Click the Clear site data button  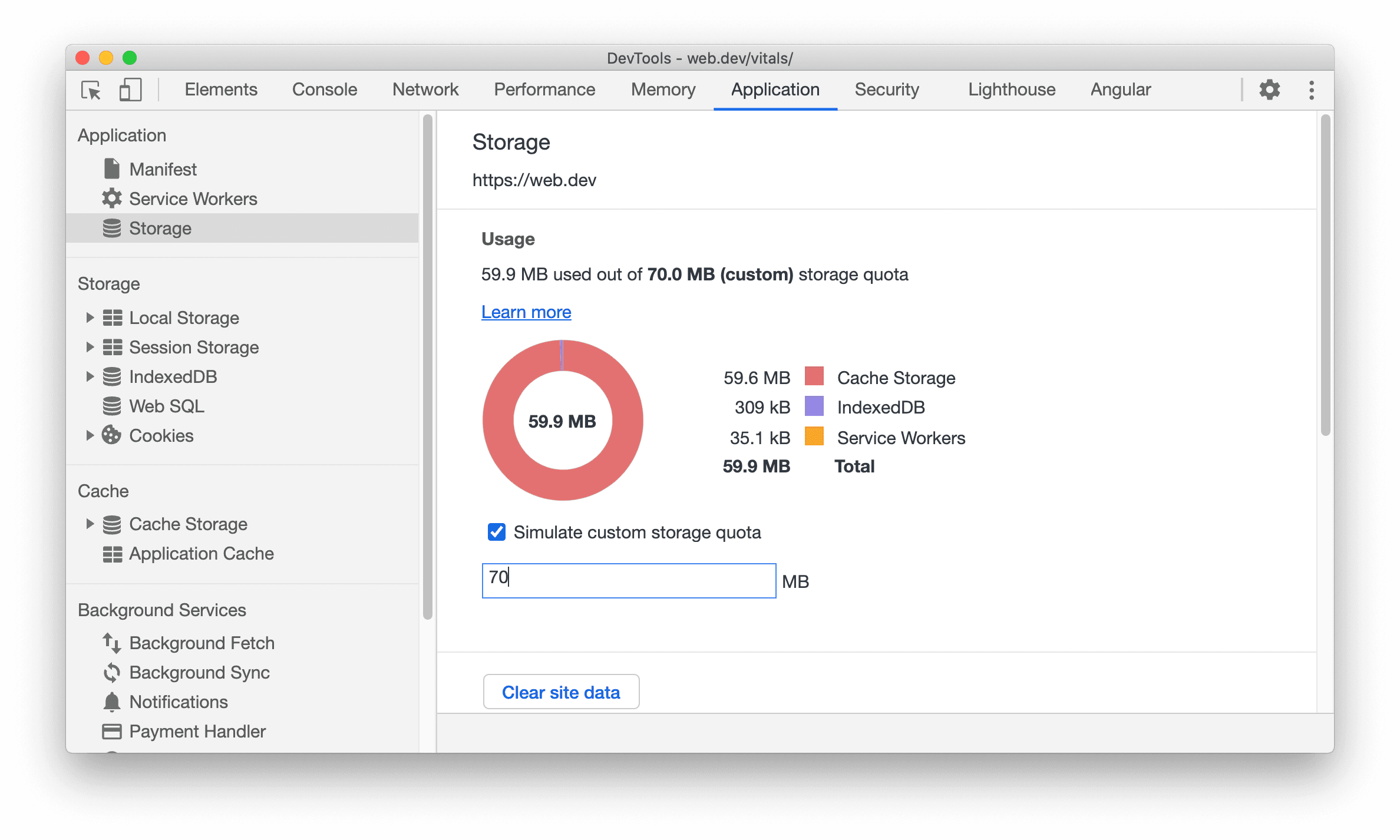(562, 691)
